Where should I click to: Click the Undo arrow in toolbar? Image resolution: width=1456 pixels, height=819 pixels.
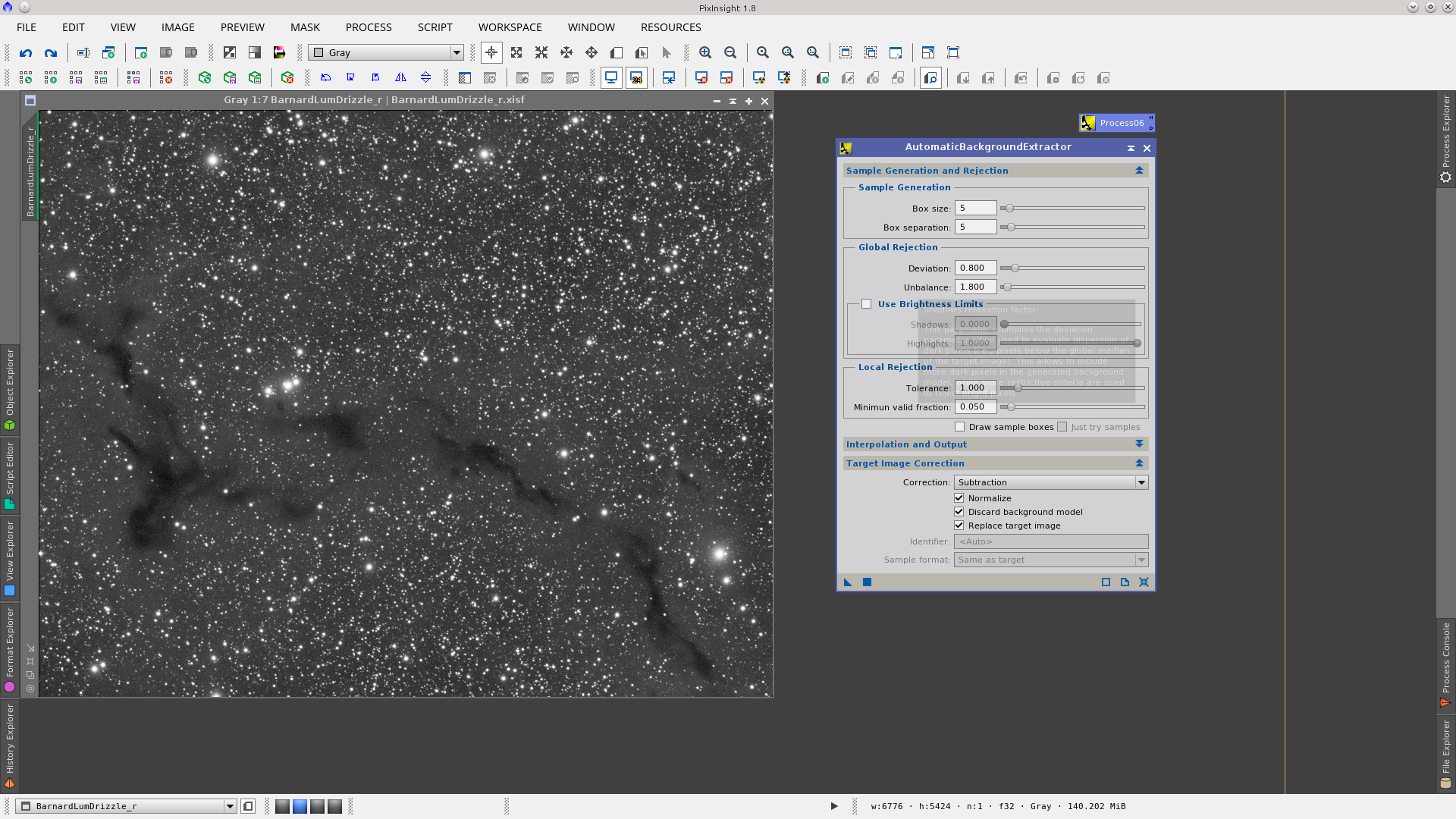tap(26, 53)
